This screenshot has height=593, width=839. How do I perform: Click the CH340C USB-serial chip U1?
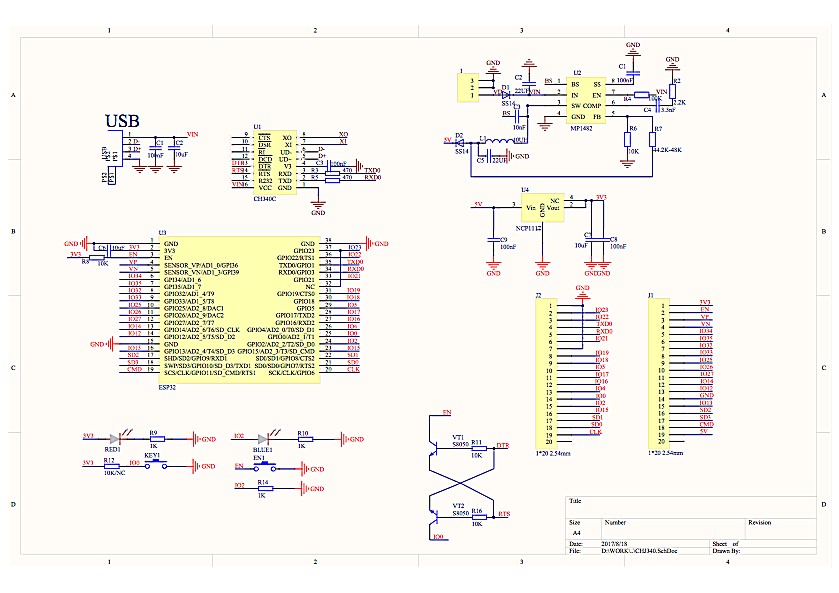(275, 160)
